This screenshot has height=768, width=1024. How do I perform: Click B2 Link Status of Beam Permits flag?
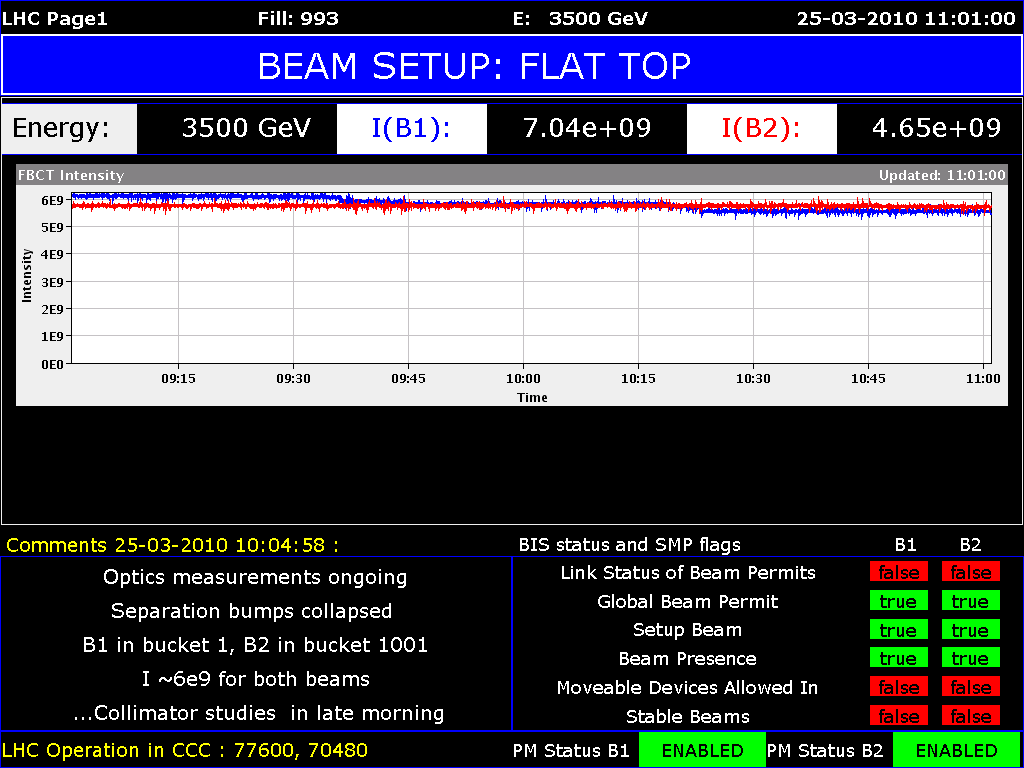pos(969,573)
